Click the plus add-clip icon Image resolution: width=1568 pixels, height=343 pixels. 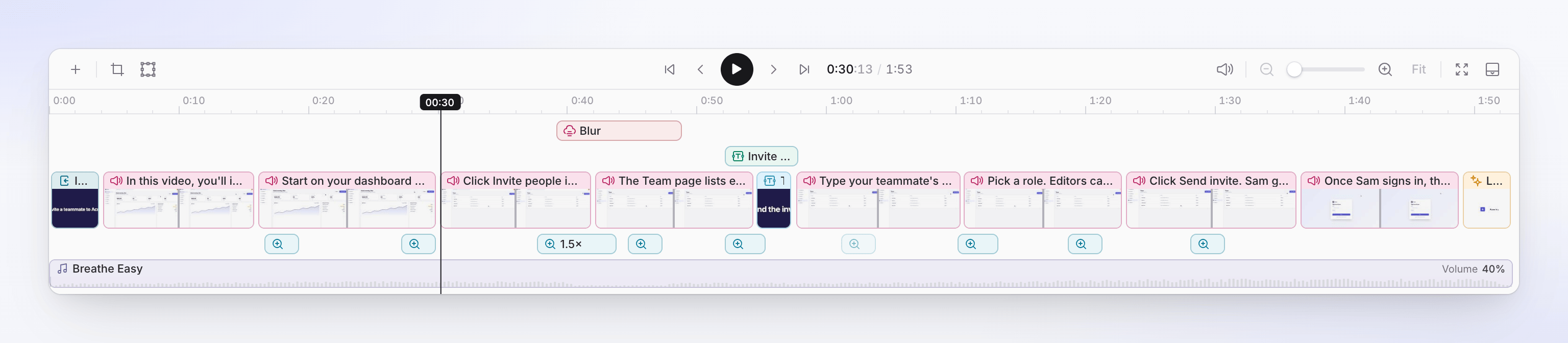tap(76, 69)
